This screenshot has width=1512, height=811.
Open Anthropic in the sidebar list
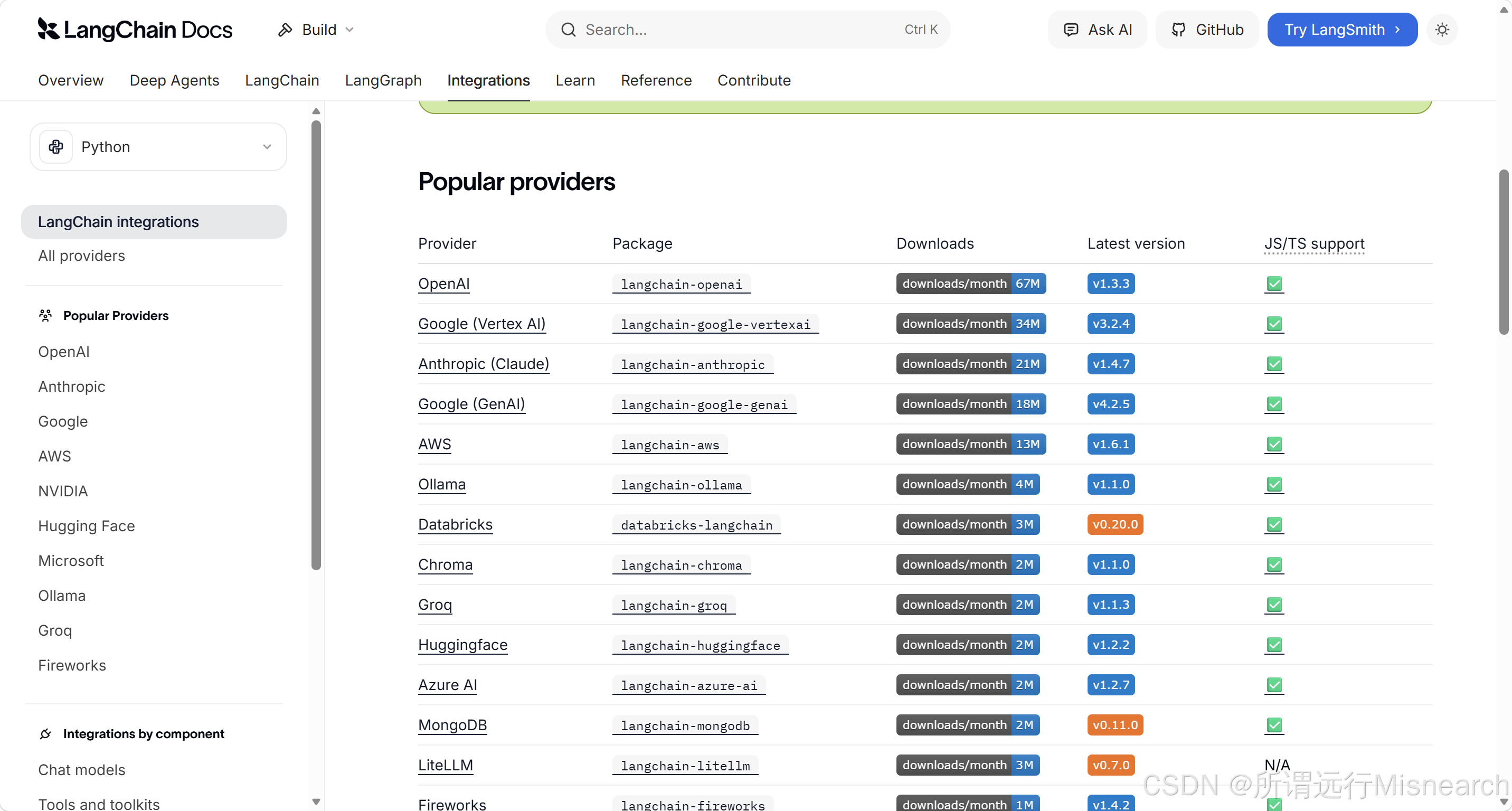pyautogui.click(x=72, y=386)
